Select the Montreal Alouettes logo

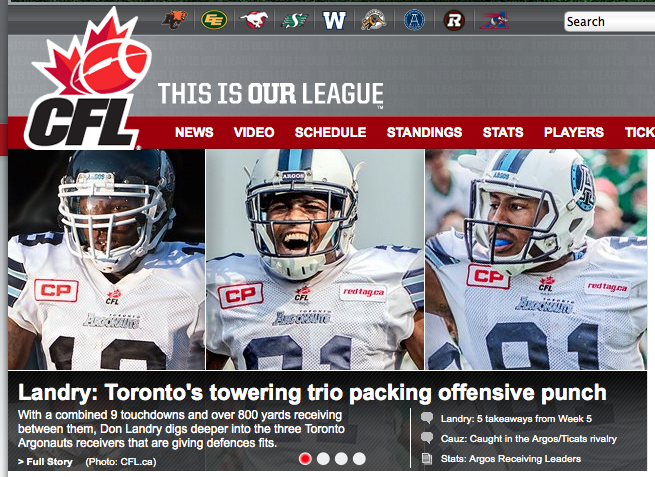tap(494, 20)
